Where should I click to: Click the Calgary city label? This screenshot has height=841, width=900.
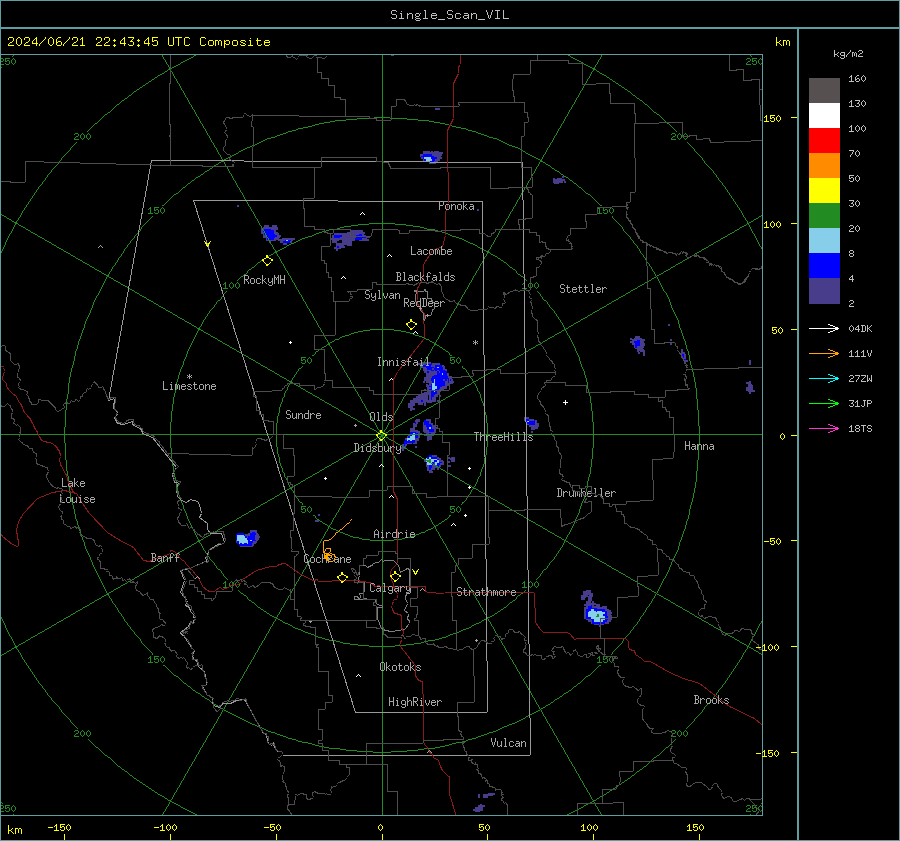(x=390, y=588)
